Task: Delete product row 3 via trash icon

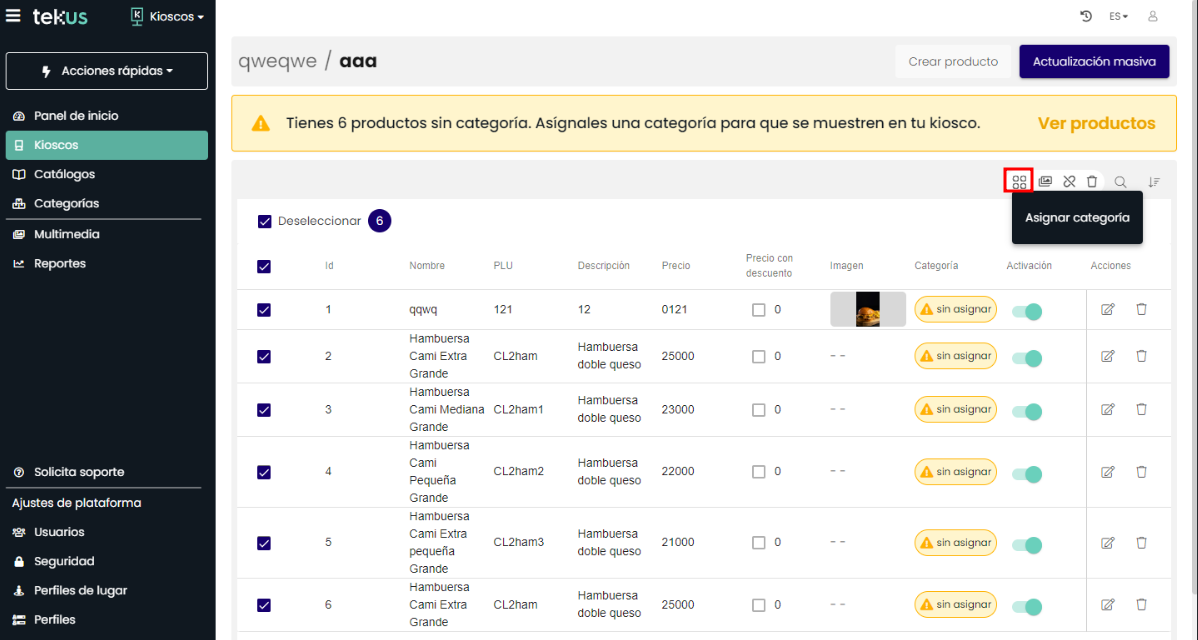Action: (1141, 409)
